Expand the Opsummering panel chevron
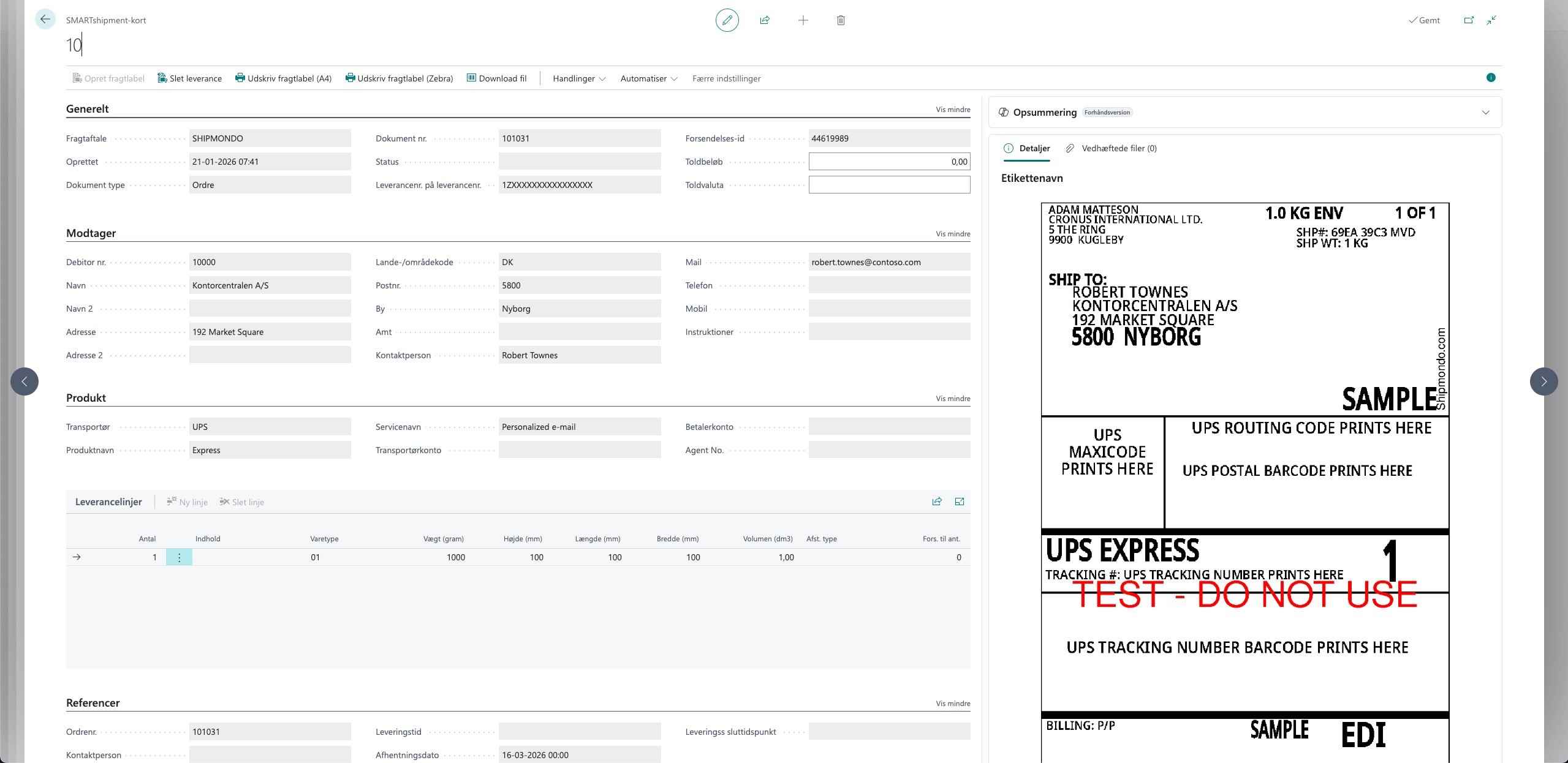 [1485, 113]
